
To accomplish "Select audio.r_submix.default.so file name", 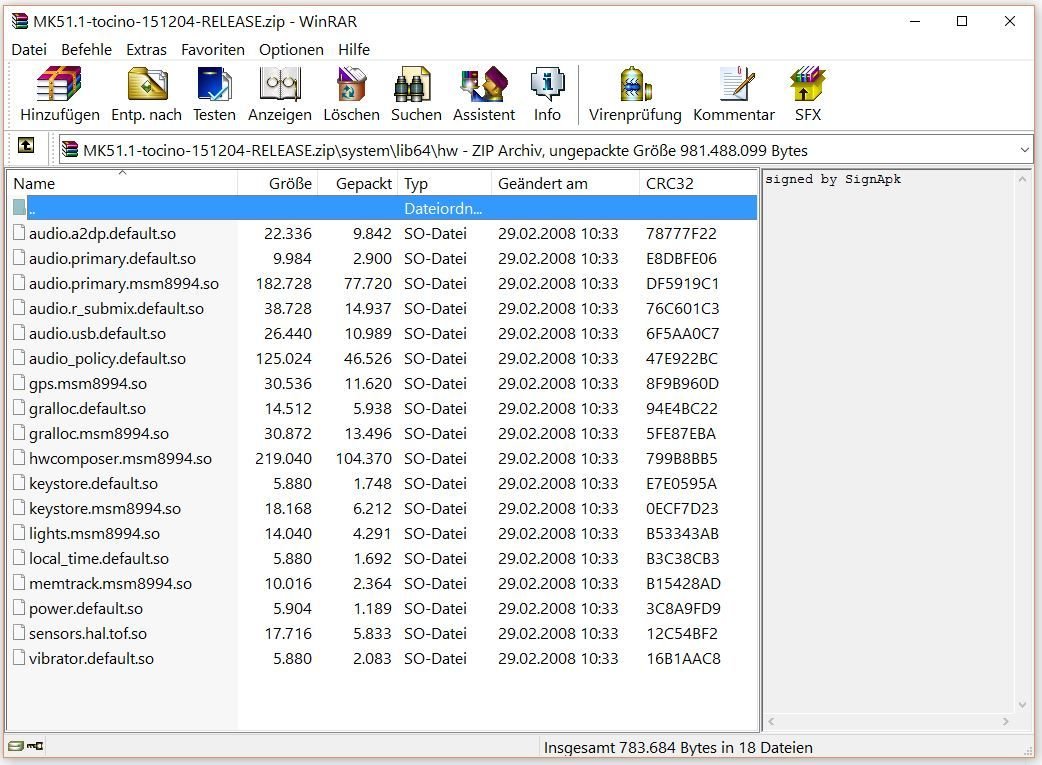I will pyautogui.click(x=116, y=308).
